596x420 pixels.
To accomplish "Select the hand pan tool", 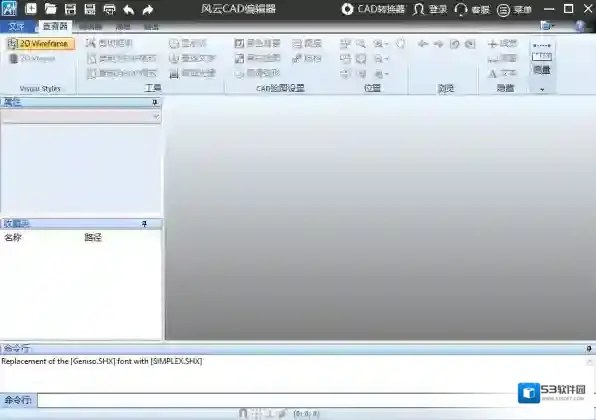I will pyautogui.click(x=400, y=43).
